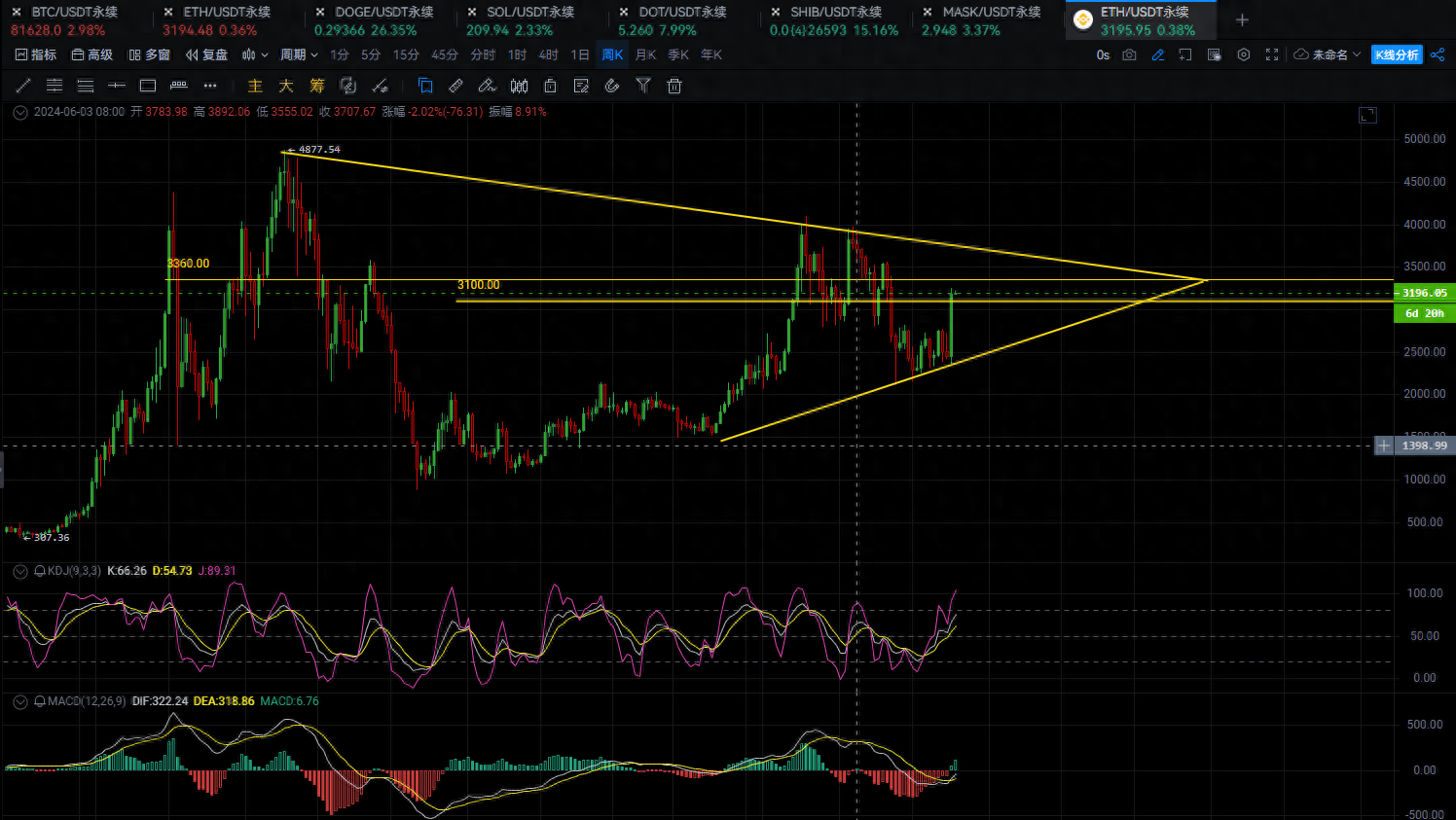
Task: Select the horizontal line tool
Action: [x=117, y=86]
